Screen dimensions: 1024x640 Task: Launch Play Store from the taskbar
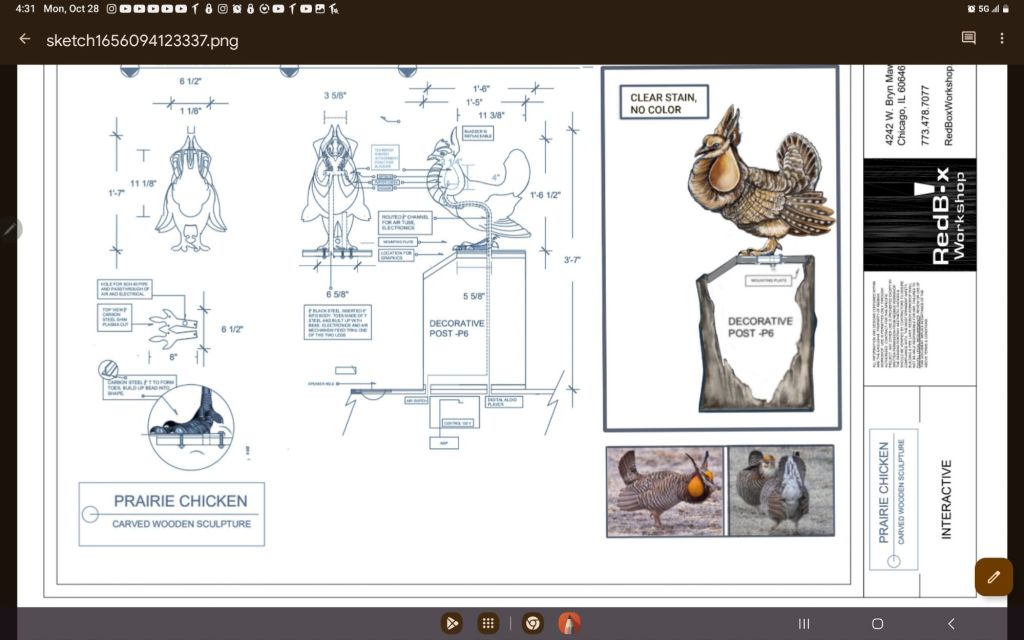[452, 623]
